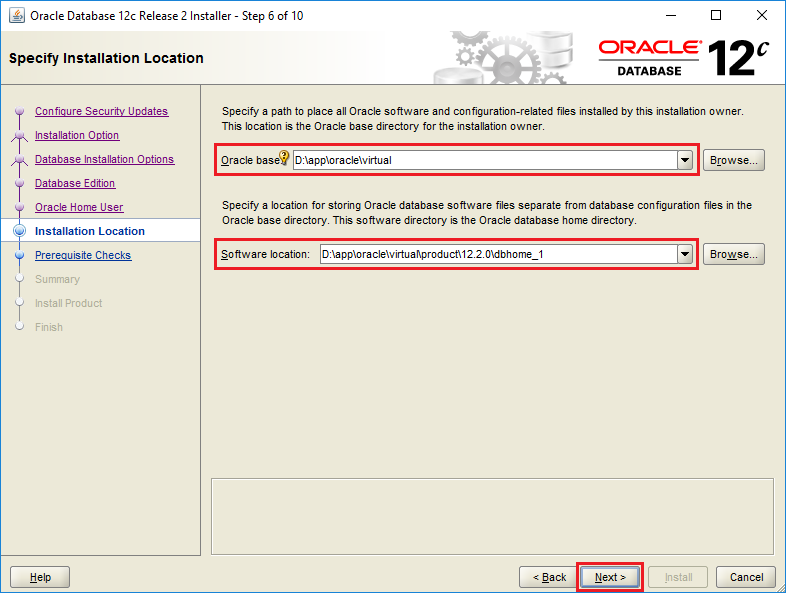This screenshot has height=593, width=786.
Task: Go to Installation Option step
Action: click(x=77, y=135)
